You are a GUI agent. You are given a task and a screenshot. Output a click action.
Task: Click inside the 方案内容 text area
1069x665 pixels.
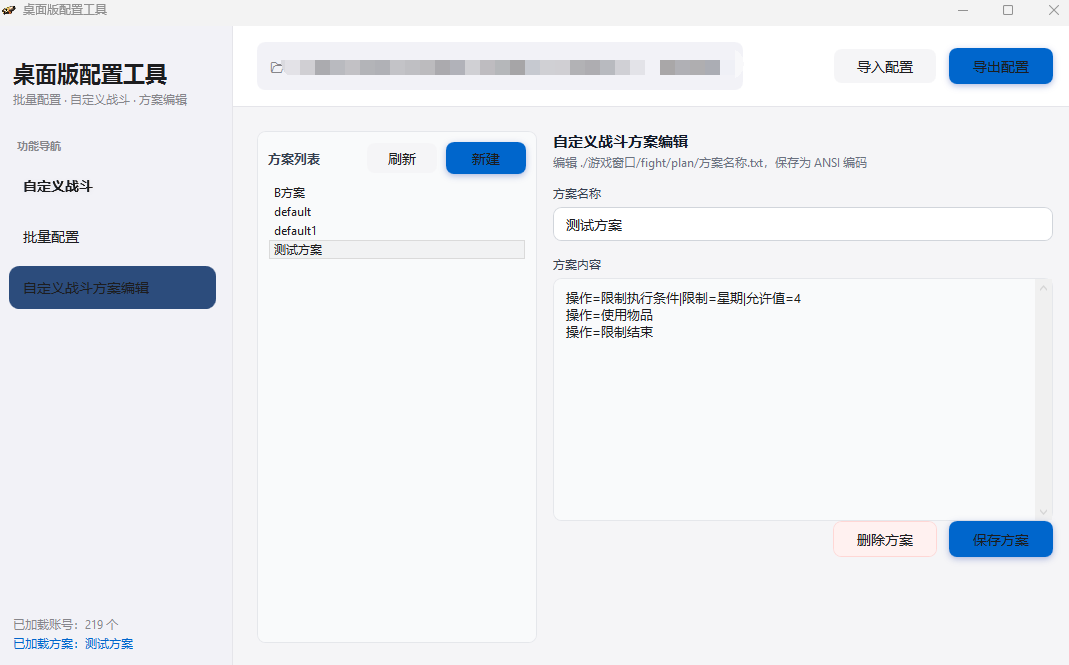pyautogui.click(x=795, y=420)
